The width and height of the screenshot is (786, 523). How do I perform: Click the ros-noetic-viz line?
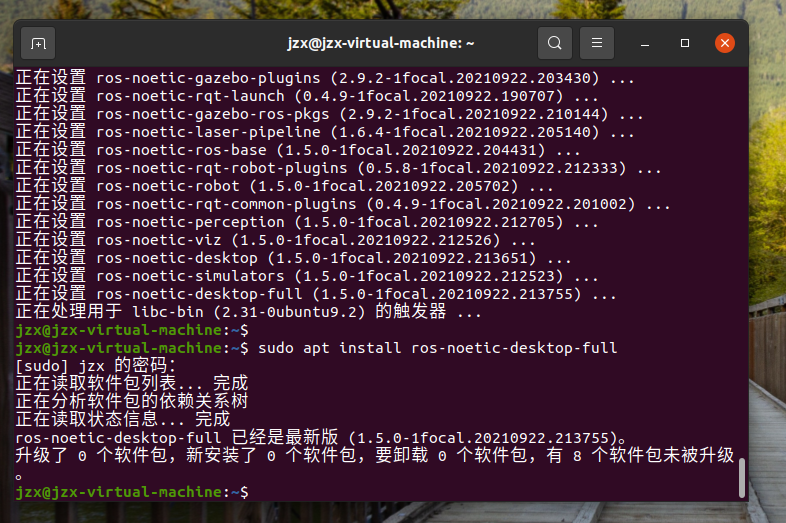(275, 241)
